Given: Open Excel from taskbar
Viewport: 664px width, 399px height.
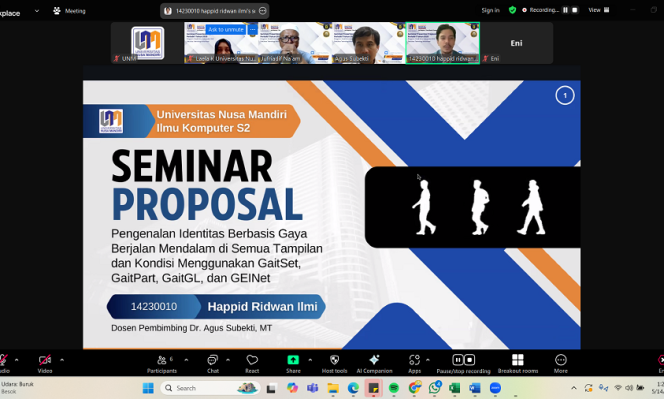Looking at the screenshot, I should tap(455, 388).
